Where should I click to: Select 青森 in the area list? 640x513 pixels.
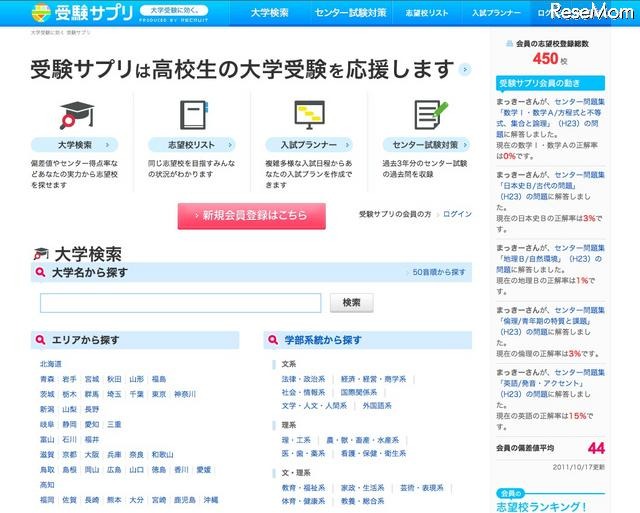(47, 379)
